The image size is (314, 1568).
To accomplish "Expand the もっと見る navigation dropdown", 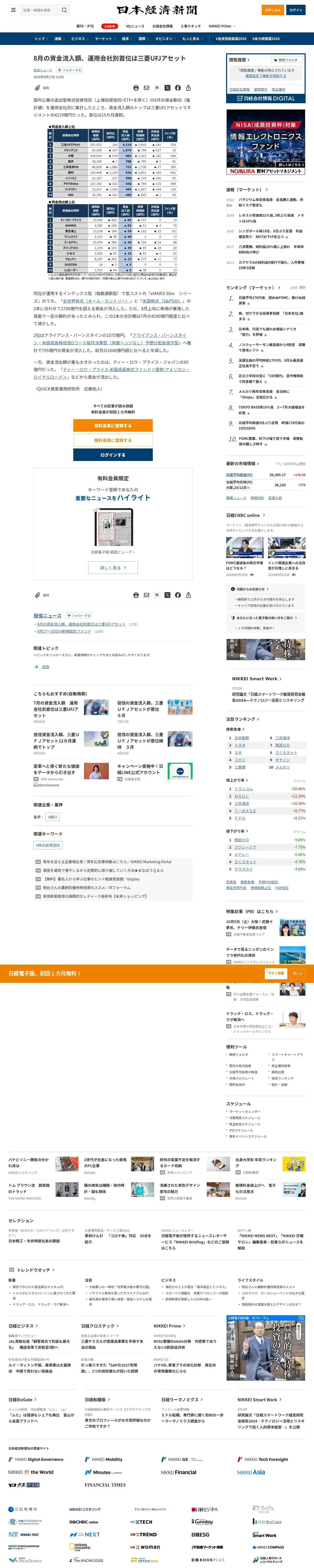I will point(192,38).
